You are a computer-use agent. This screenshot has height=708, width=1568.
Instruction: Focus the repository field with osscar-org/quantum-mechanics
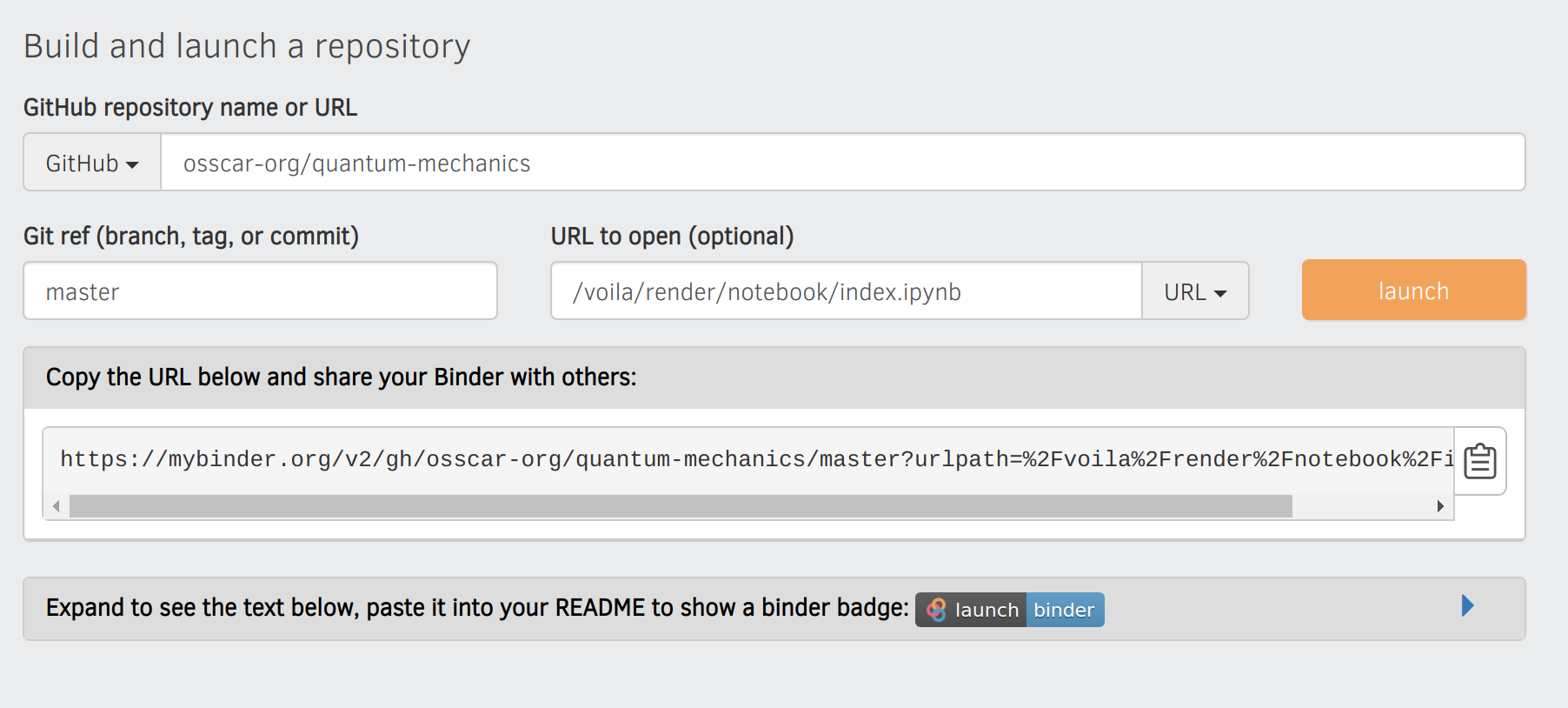click(x=841, y=163)
